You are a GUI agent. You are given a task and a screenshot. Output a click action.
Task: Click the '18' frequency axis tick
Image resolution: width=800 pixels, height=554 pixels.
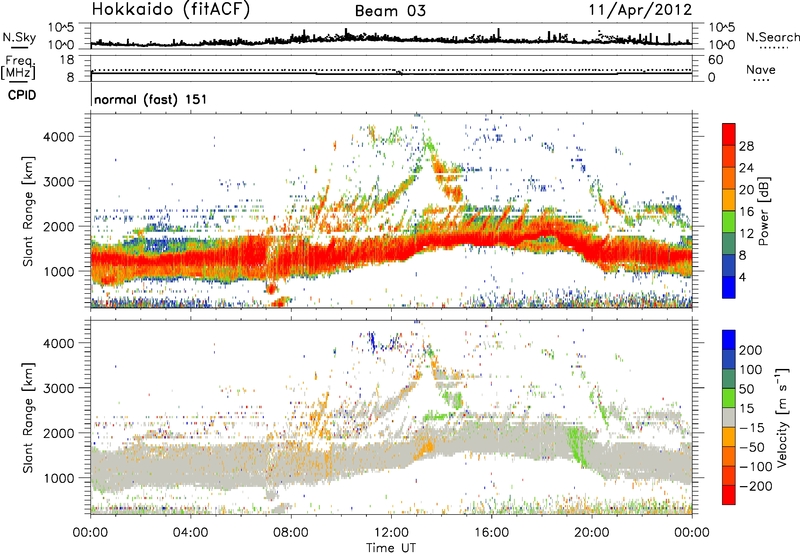pos(67,60)
